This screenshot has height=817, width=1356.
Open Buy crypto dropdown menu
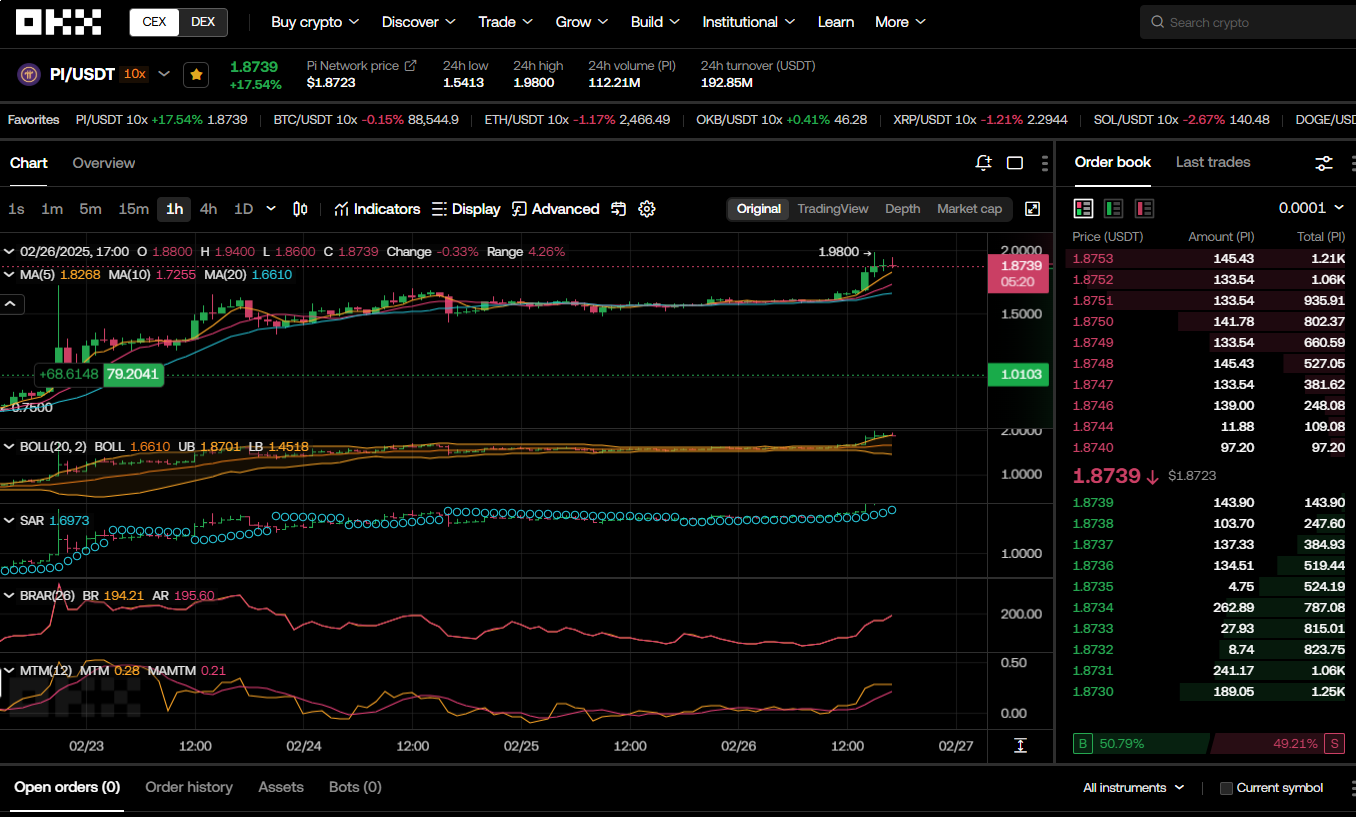[x=315, y=22]
